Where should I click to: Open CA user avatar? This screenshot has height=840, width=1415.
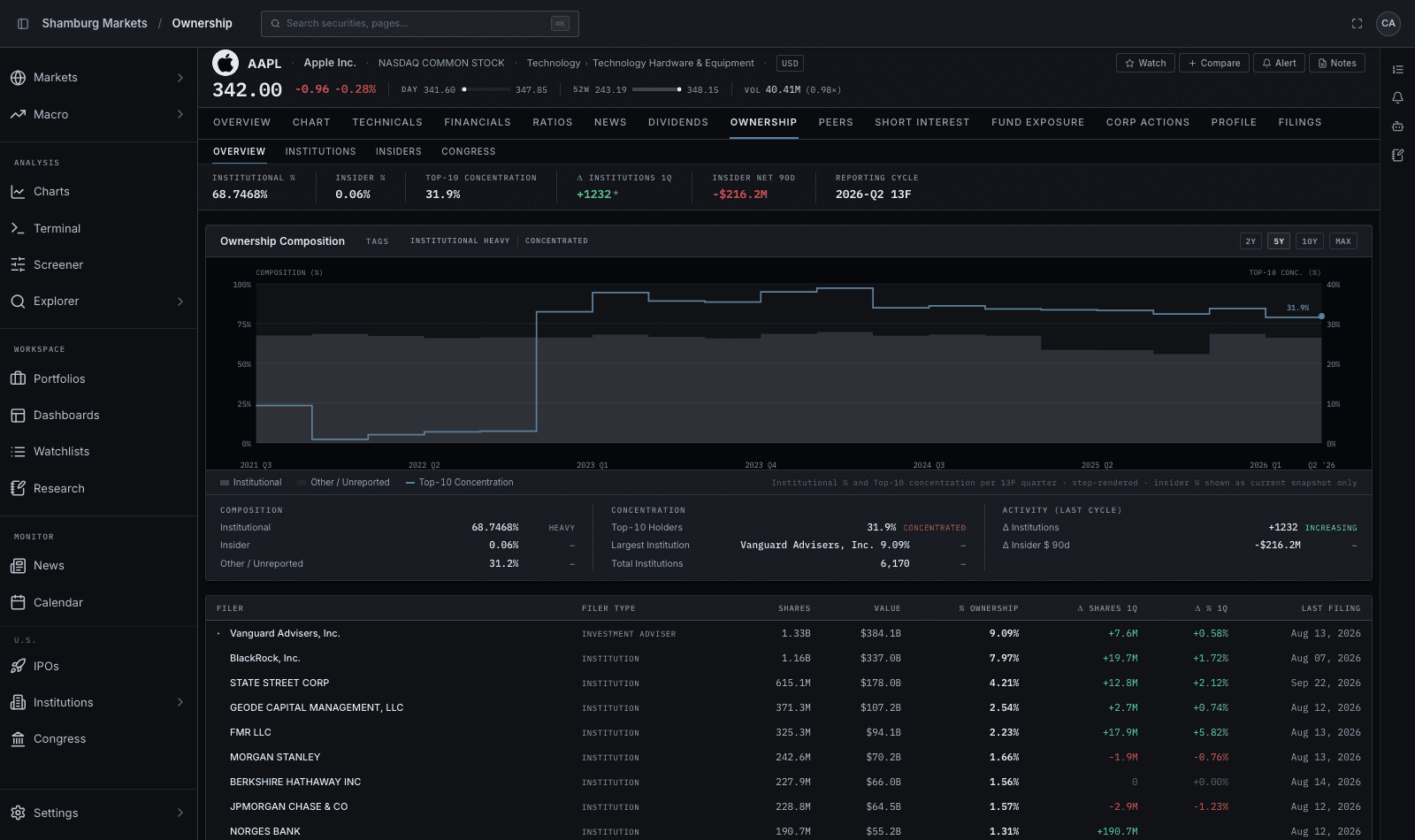(x=1388, y=24)
